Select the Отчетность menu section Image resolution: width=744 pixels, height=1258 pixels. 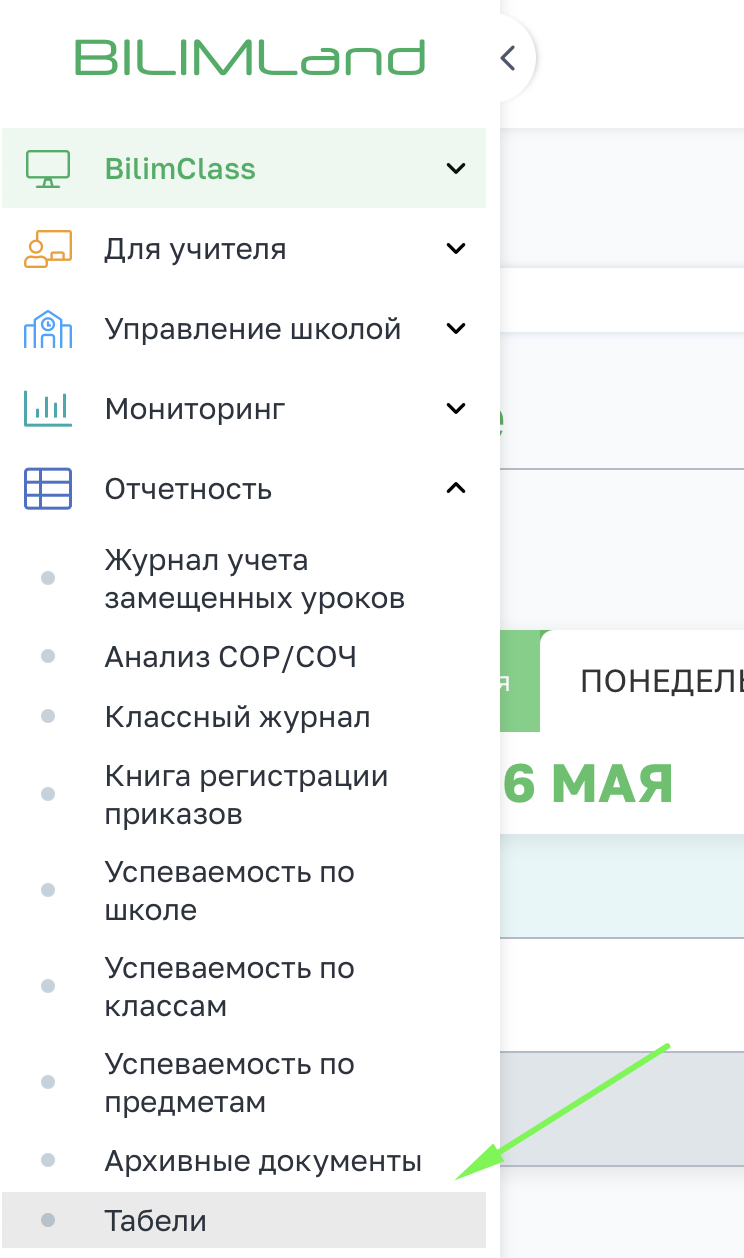click(244, 489)
